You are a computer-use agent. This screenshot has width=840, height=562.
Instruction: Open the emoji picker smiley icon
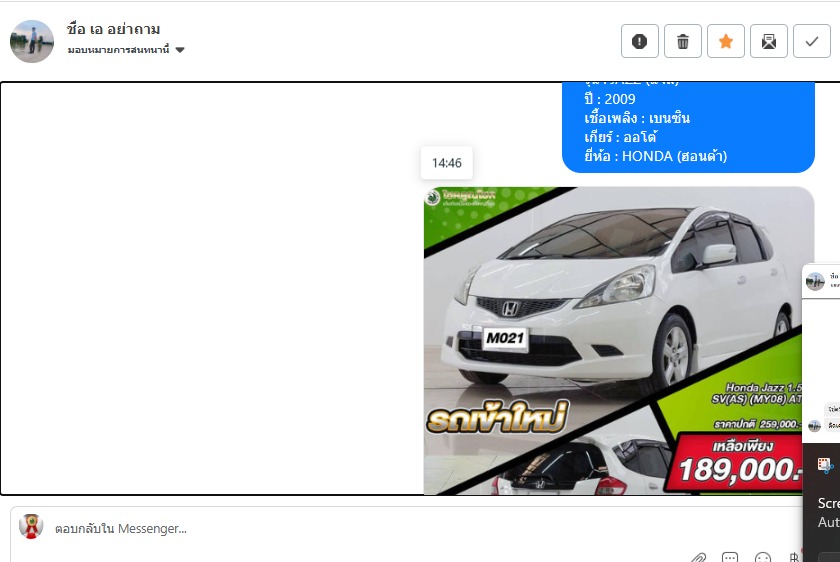pos(763,556)
